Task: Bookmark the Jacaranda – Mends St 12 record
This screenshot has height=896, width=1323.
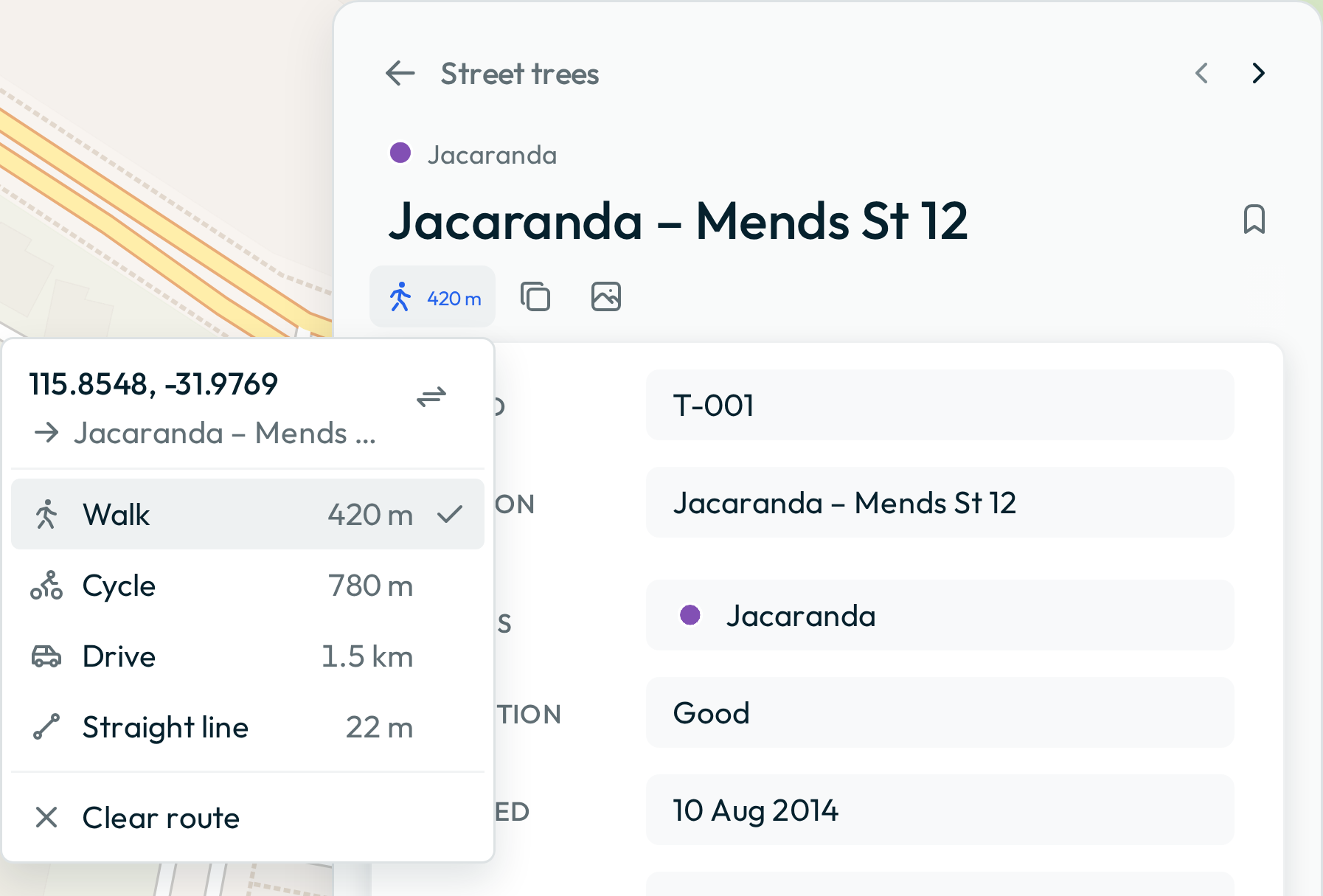Action: pyautogui.click(x=1254, y=220)
